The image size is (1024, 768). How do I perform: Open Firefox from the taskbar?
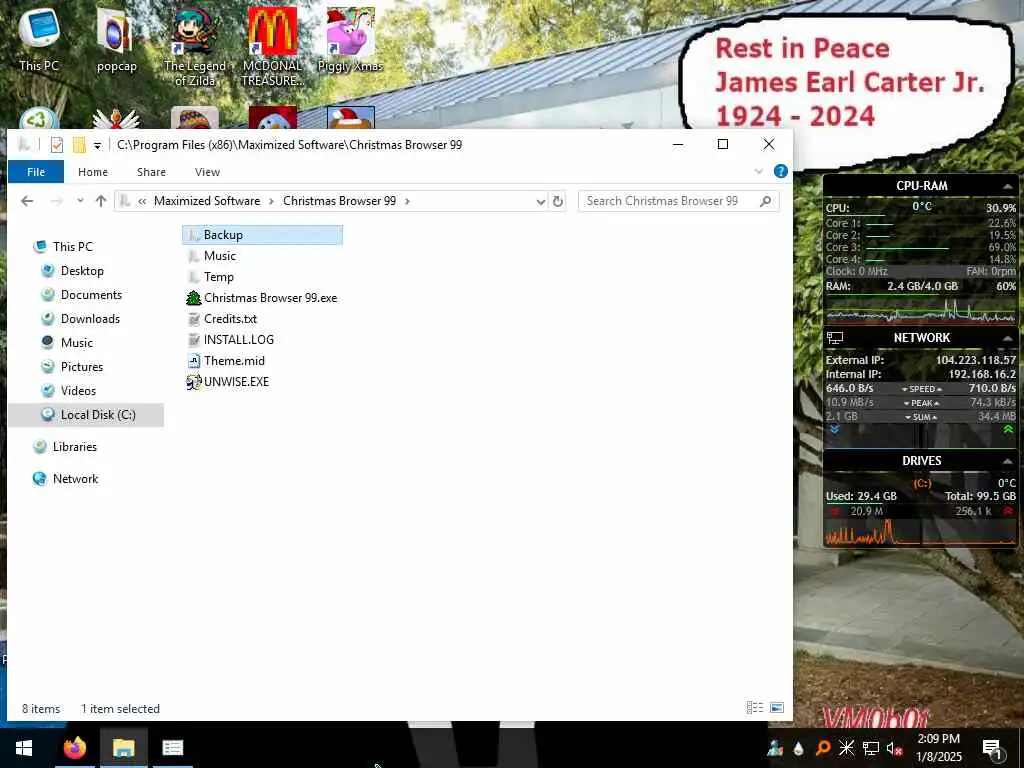tap(75, 748)
